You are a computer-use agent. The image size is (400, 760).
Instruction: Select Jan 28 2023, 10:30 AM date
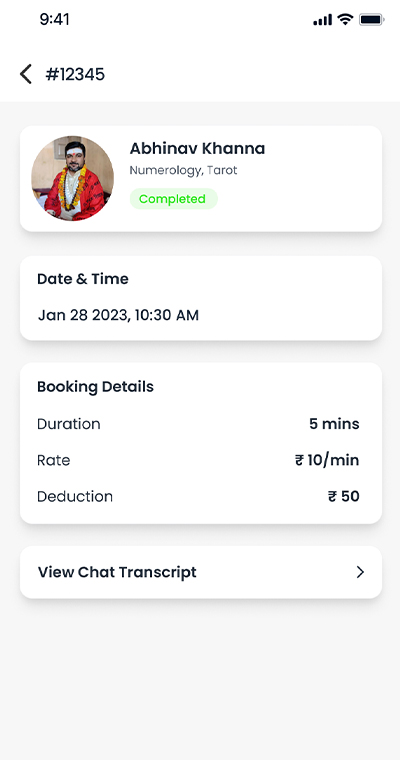pyautogui.click(x=118, y=316)
